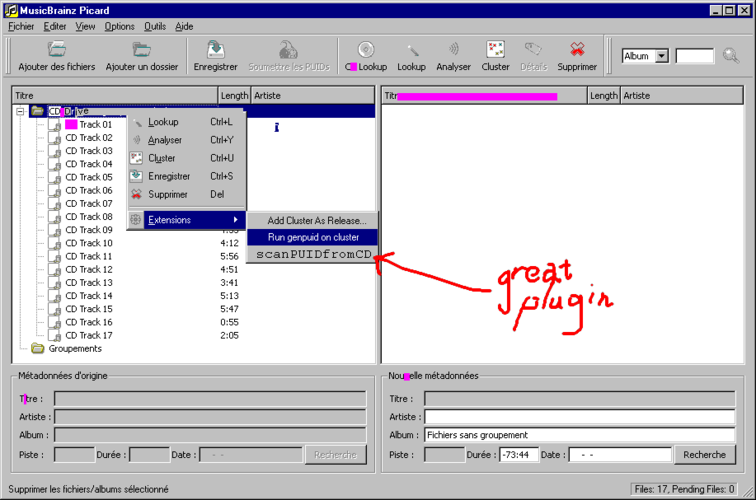Screen dimensions: 756x500
Task: Click the 5:56 length of Track 11
Action: click(x=230, y=257)
